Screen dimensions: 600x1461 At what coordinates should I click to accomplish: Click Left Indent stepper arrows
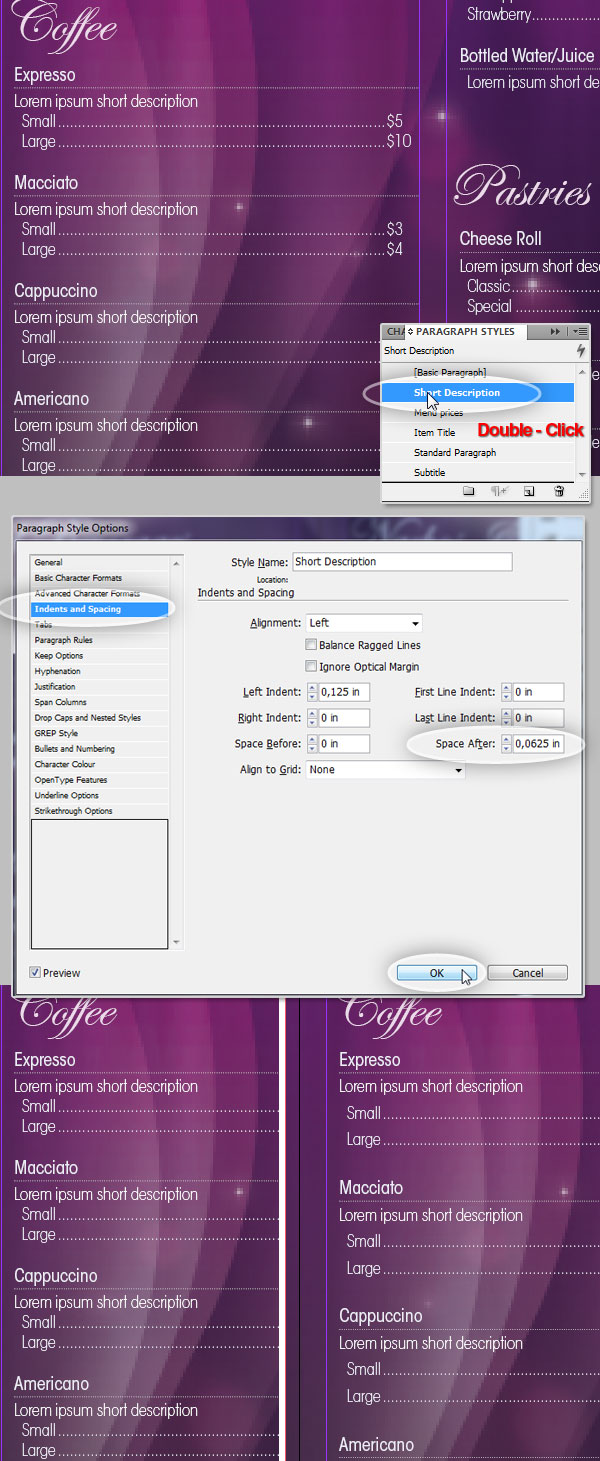point(312,692)
